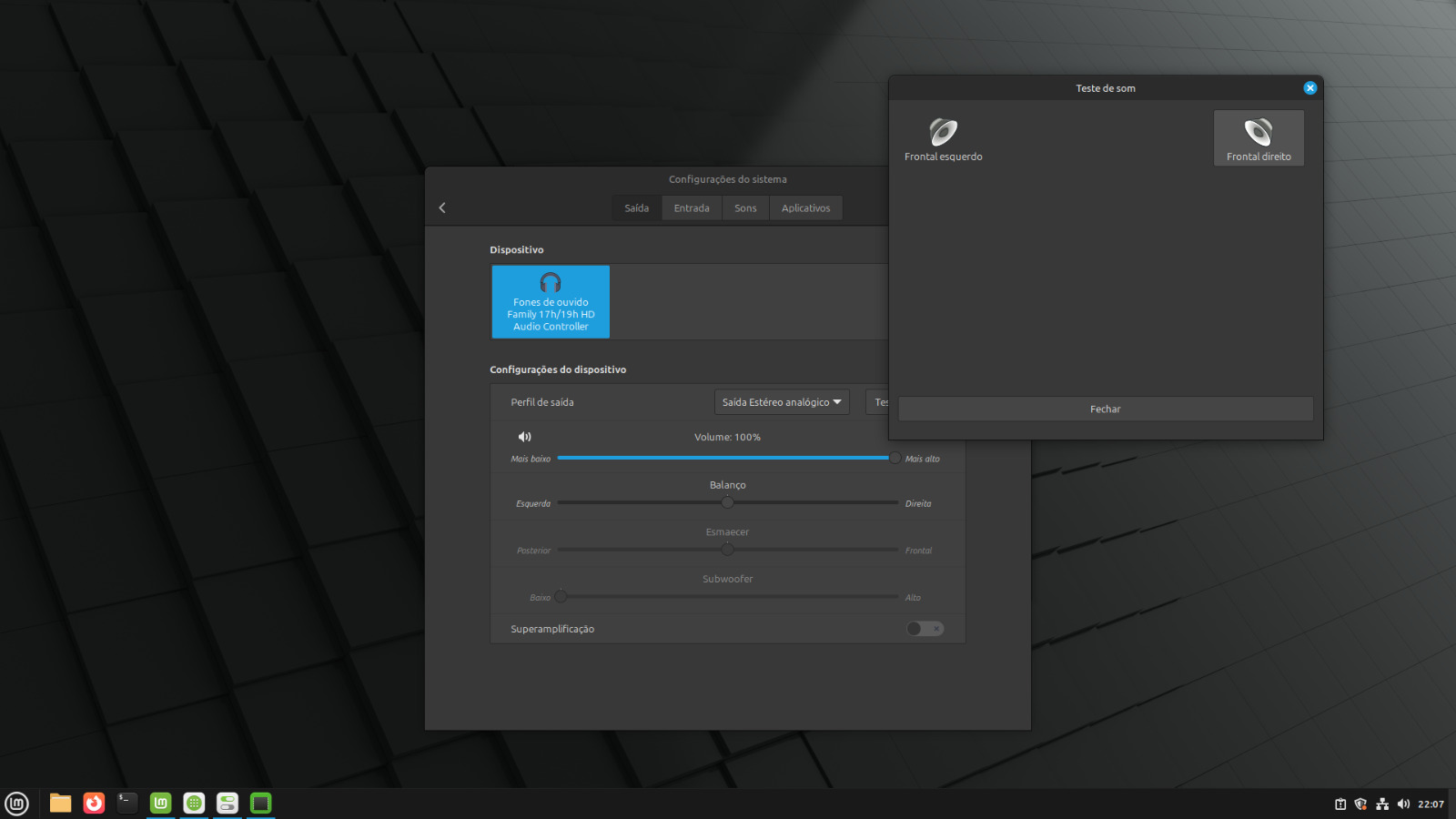Click the 'Volume: 100%' text

click(727, 437)
